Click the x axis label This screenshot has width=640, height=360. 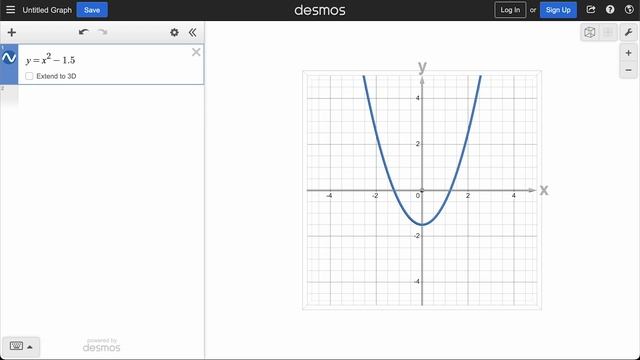pyautogui.click(x=544, y=190)
